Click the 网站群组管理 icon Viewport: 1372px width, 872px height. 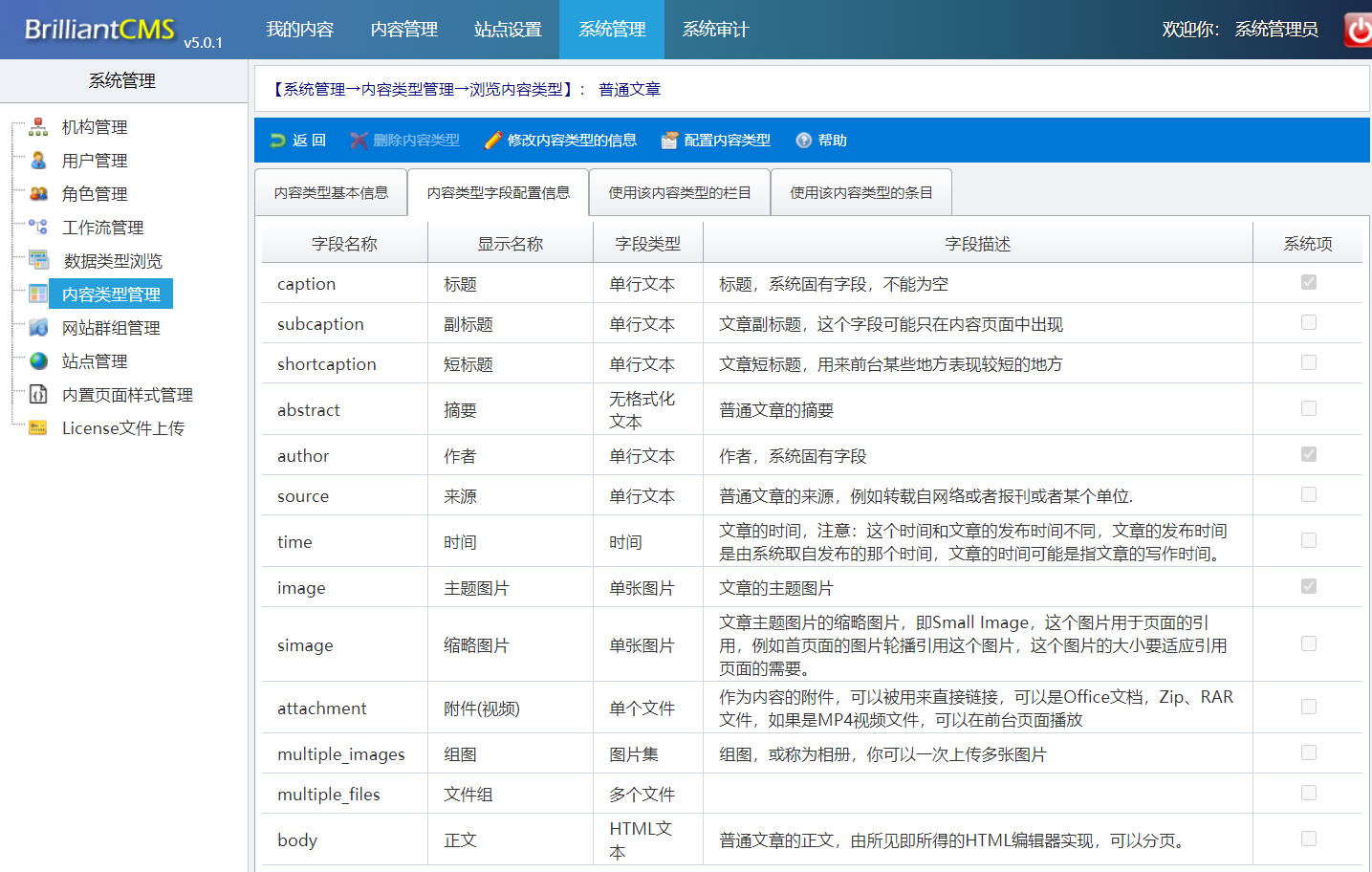point(38,328)
